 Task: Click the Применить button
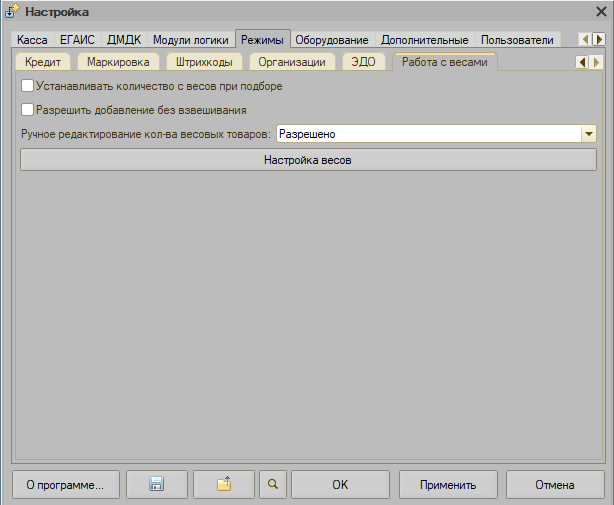448,484
